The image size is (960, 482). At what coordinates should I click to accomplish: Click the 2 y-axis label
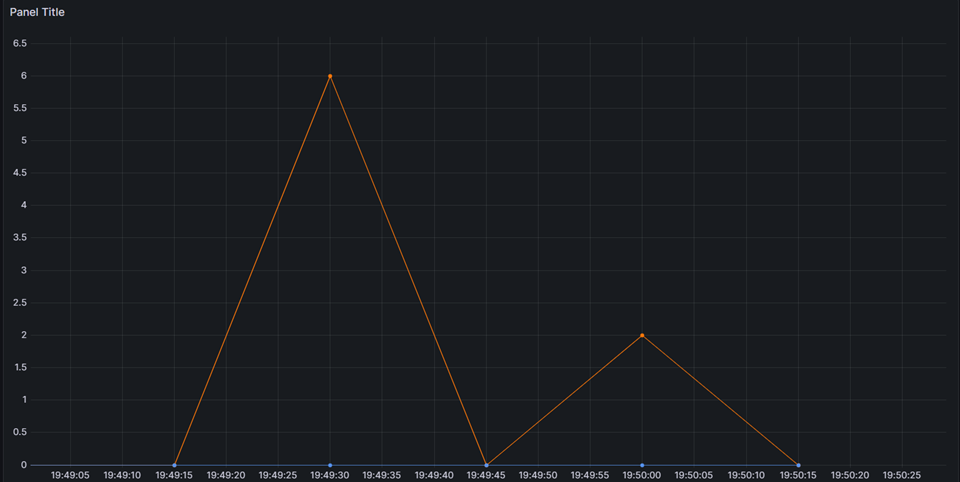[24, 335]
